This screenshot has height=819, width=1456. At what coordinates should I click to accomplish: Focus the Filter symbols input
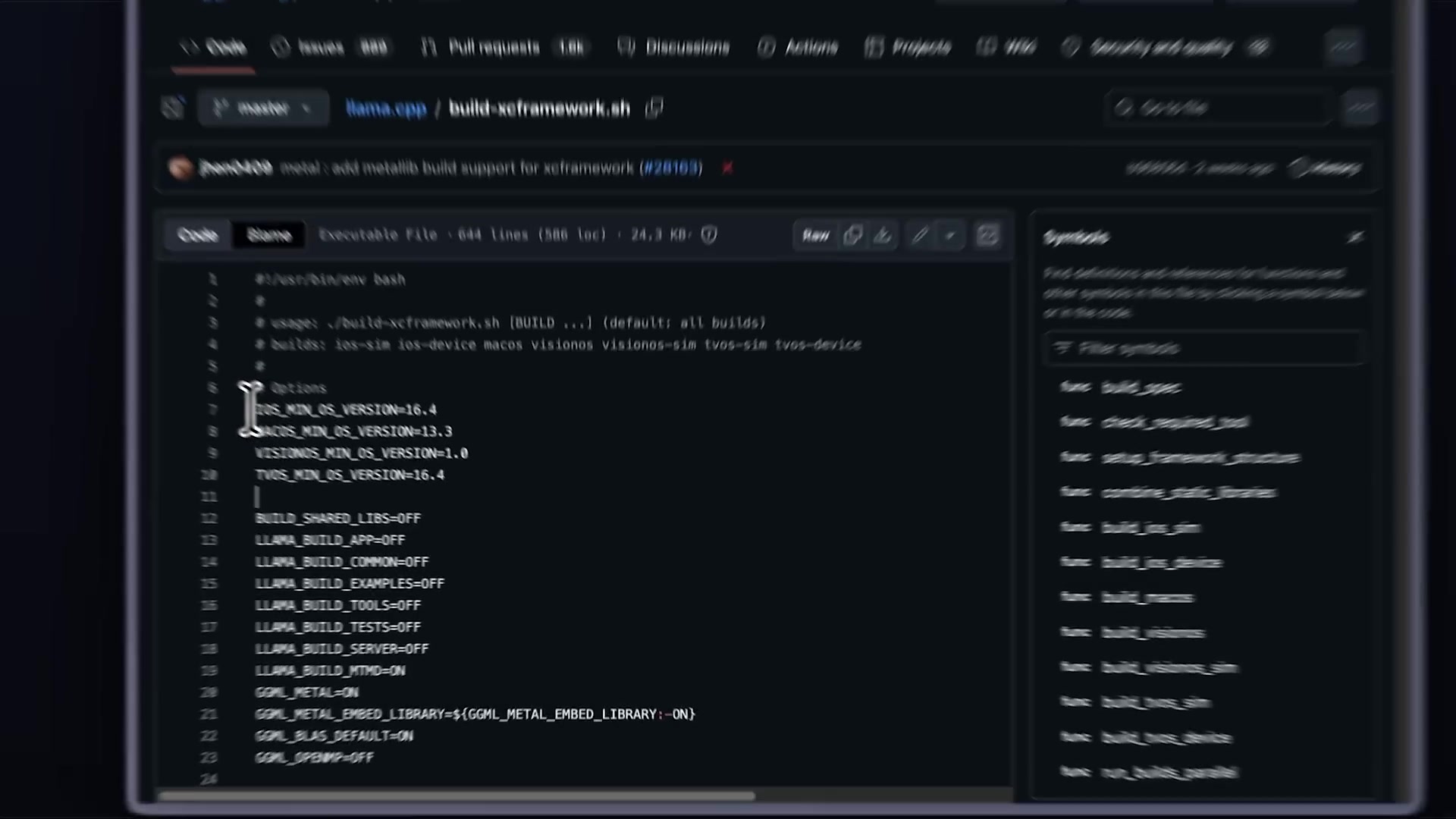click(1204, 348)
